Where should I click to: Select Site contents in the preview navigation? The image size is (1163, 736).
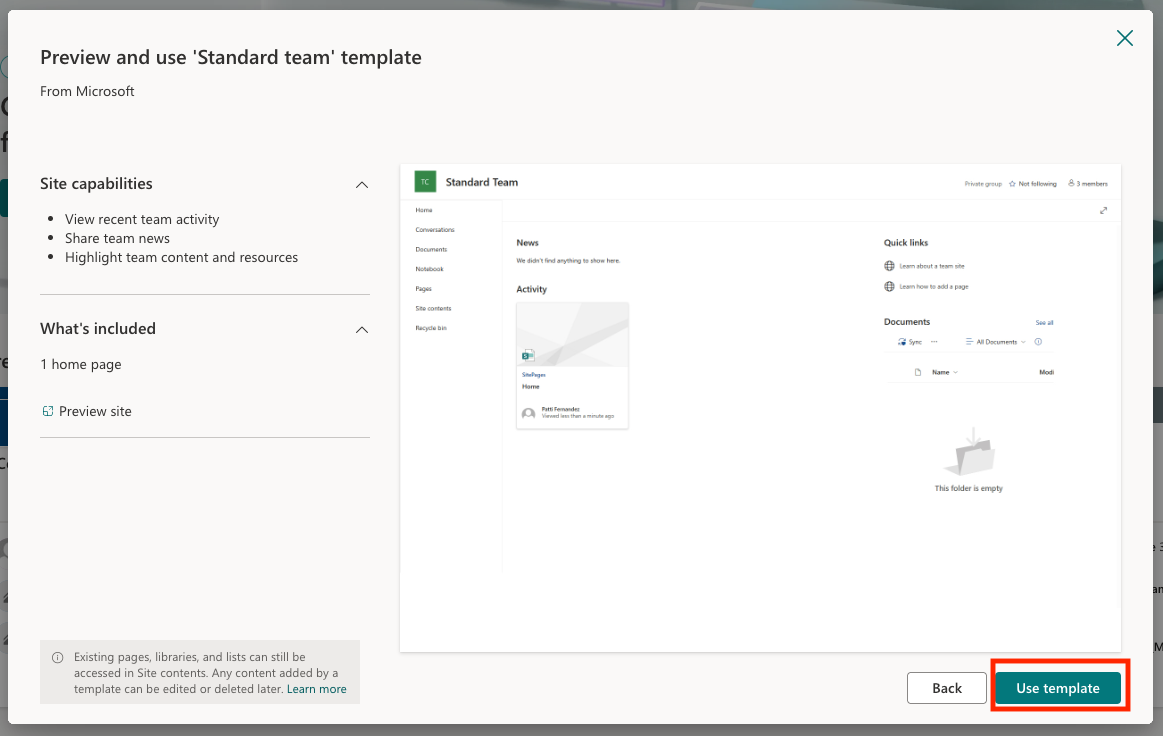433,308
